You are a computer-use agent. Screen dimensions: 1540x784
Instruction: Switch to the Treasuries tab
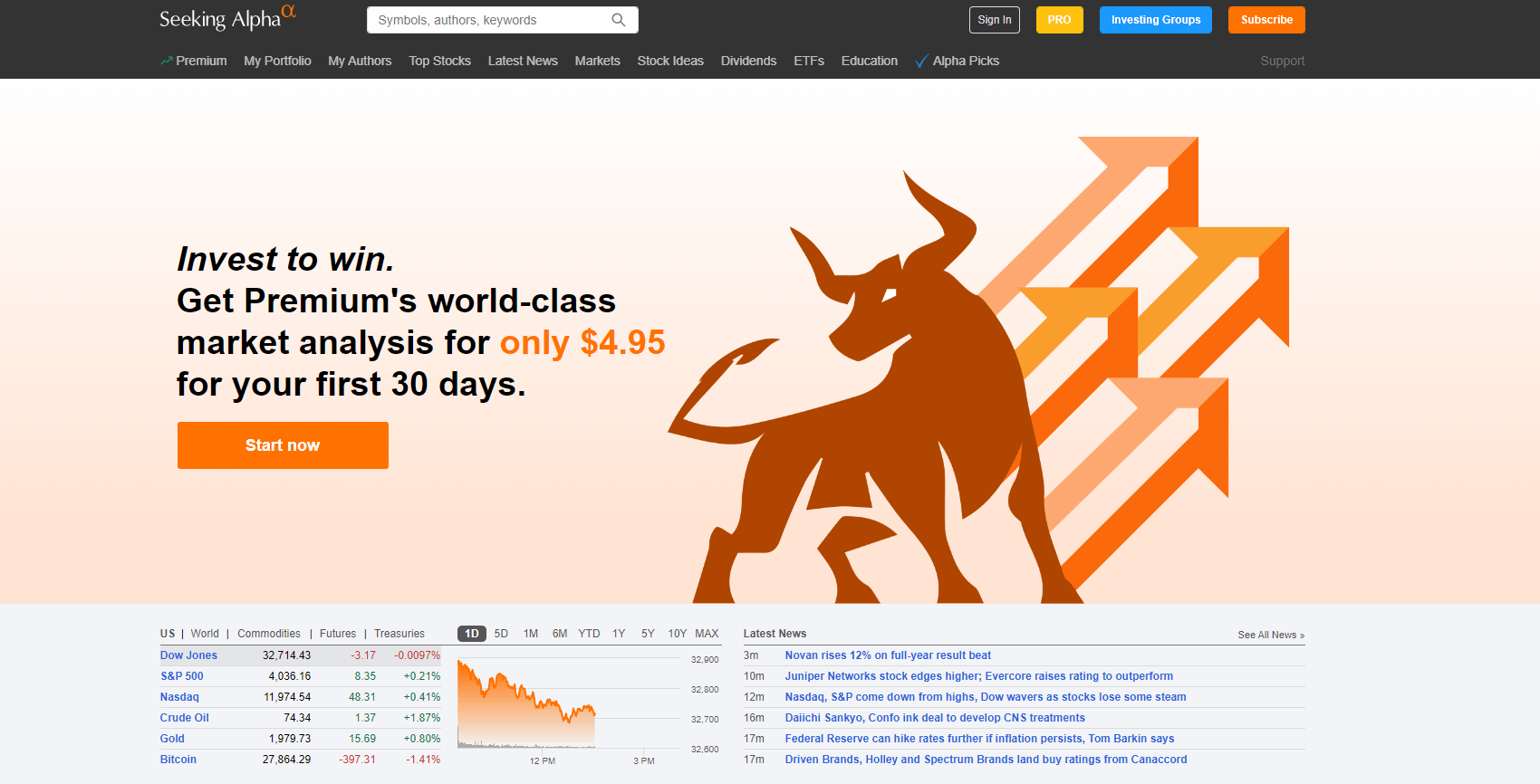point(399,634)
